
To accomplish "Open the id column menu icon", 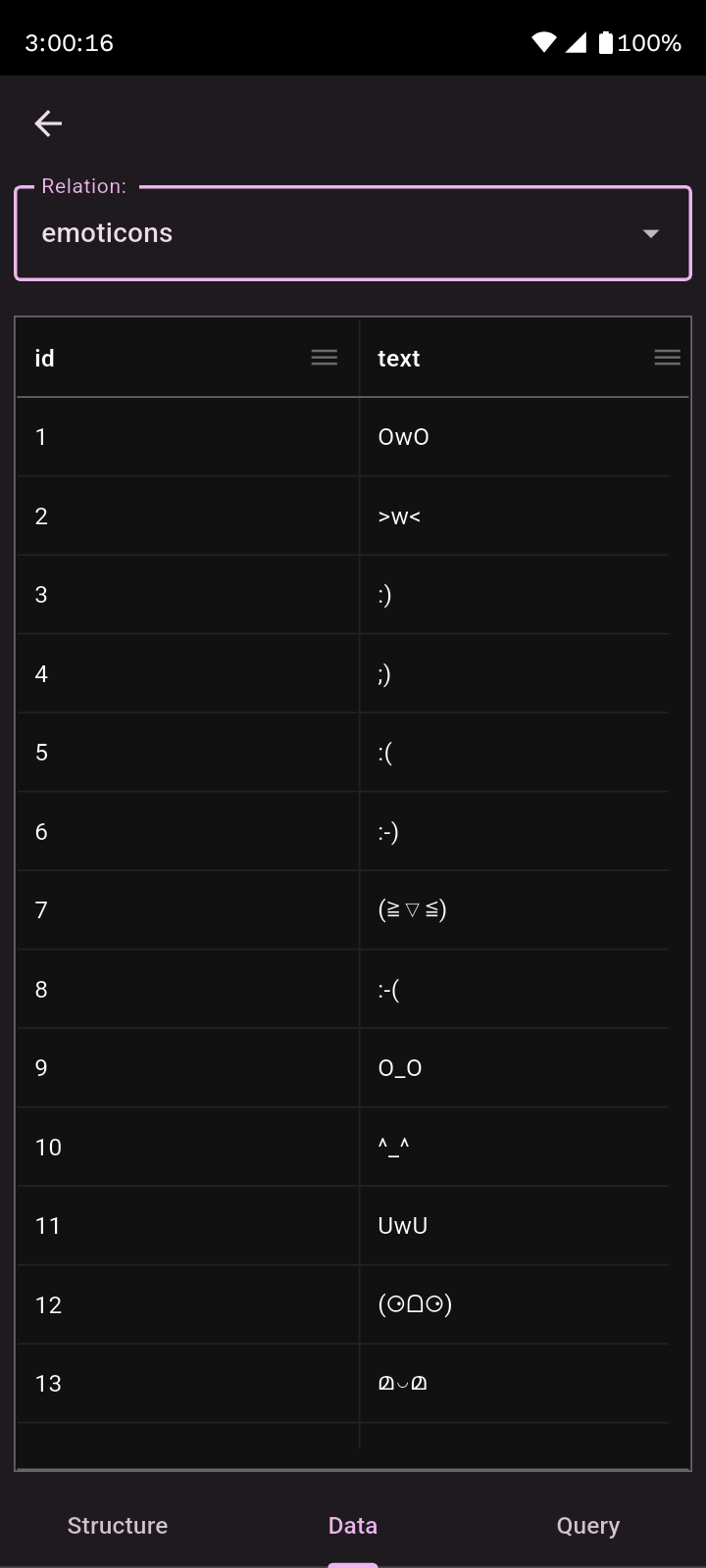I will (324, 358).
